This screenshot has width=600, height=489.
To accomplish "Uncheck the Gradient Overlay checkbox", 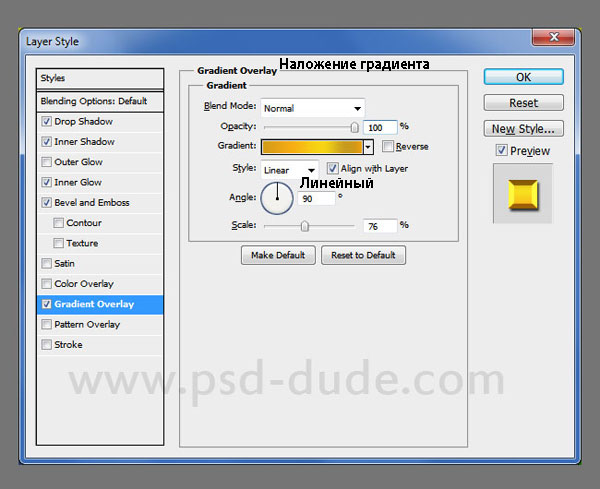I will pyautogui.click(x=46, y=304).
